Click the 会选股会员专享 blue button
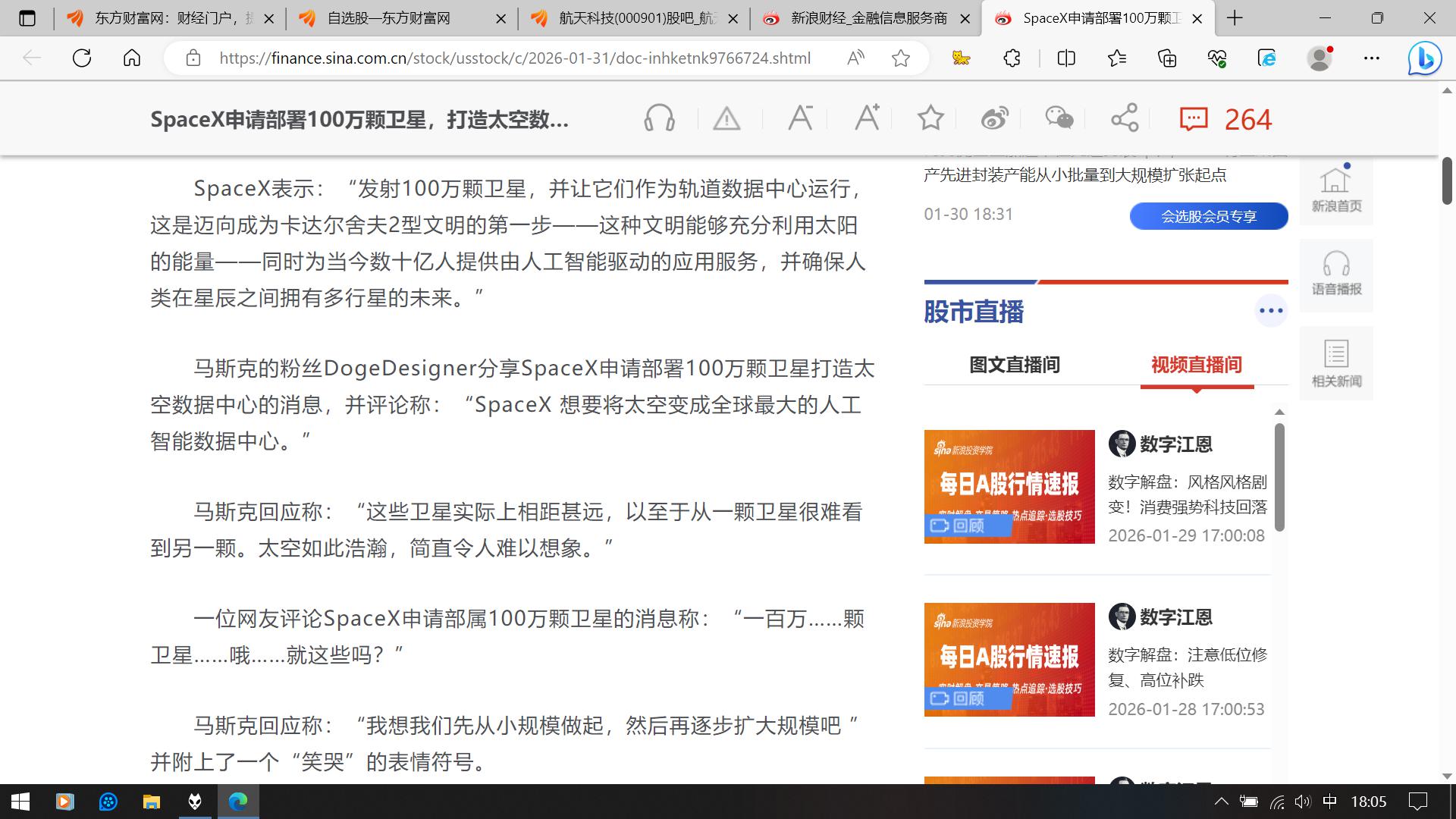The image size is (1456, 819). [x=1208, y=216]
